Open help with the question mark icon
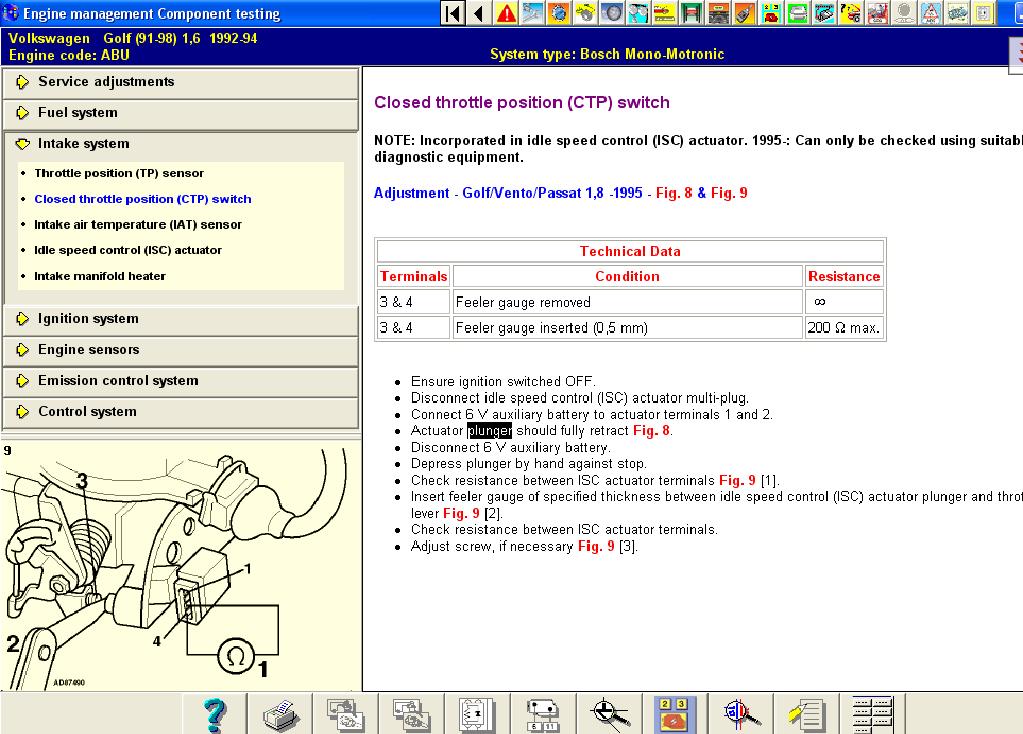The width and height of the screenshot is (1023, 734). tap(214, 714)
